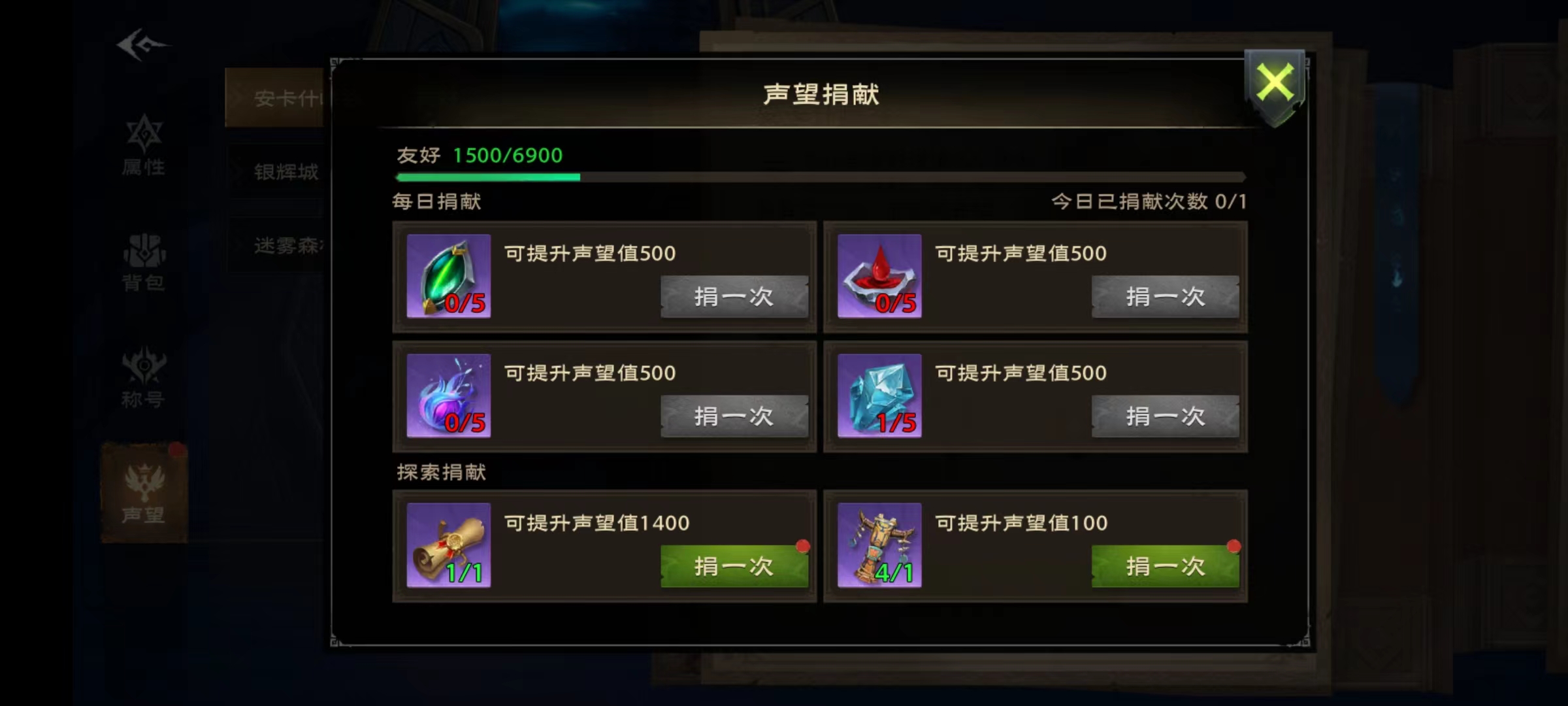Image resolution: width=1568 pixels, height=706 pixels.
Task: Click 捐一次 next to the blue crystal
Action: tap(1166, 416)
